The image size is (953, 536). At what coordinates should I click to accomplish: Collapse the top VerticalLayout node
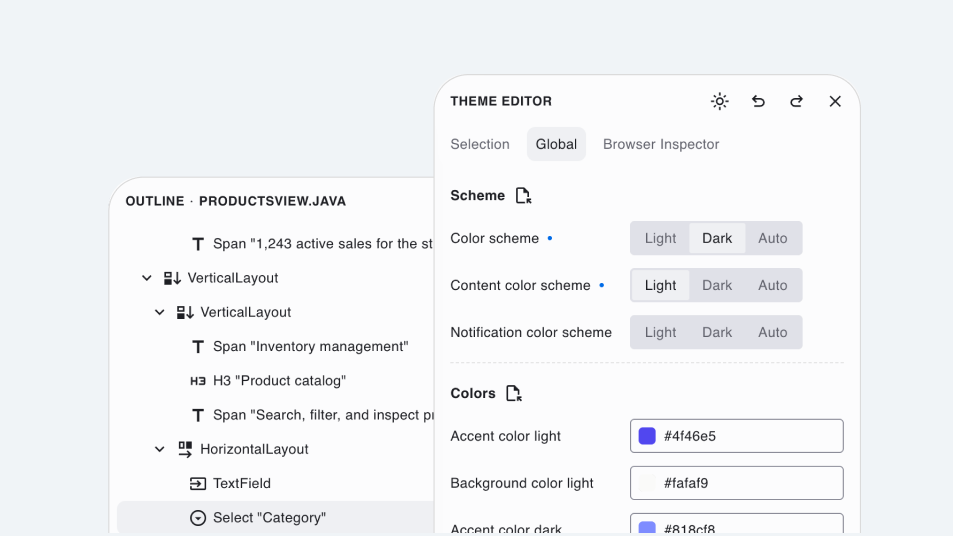point(147,279)
